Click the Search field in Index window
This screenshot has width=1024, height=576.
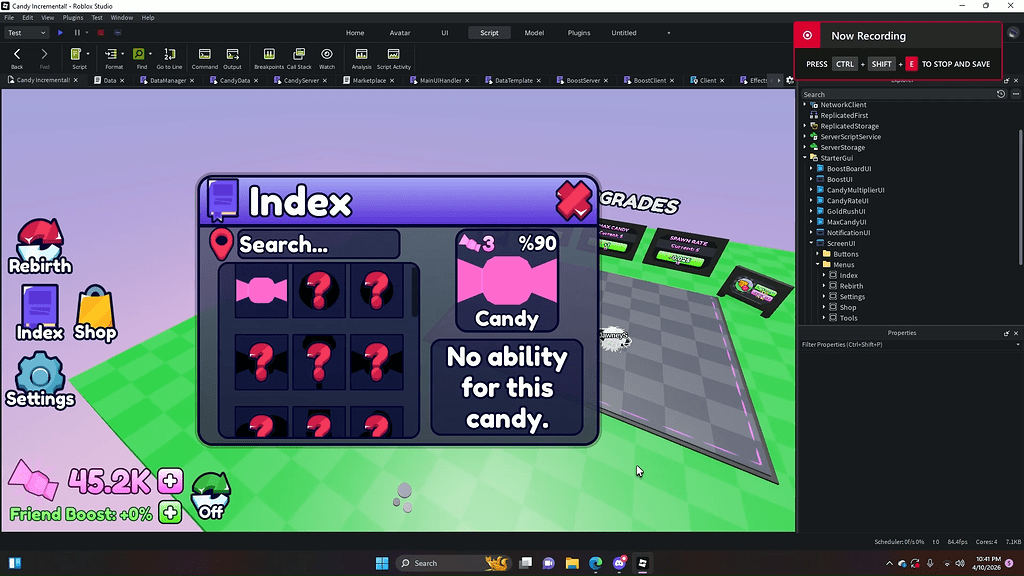point(318,244)
